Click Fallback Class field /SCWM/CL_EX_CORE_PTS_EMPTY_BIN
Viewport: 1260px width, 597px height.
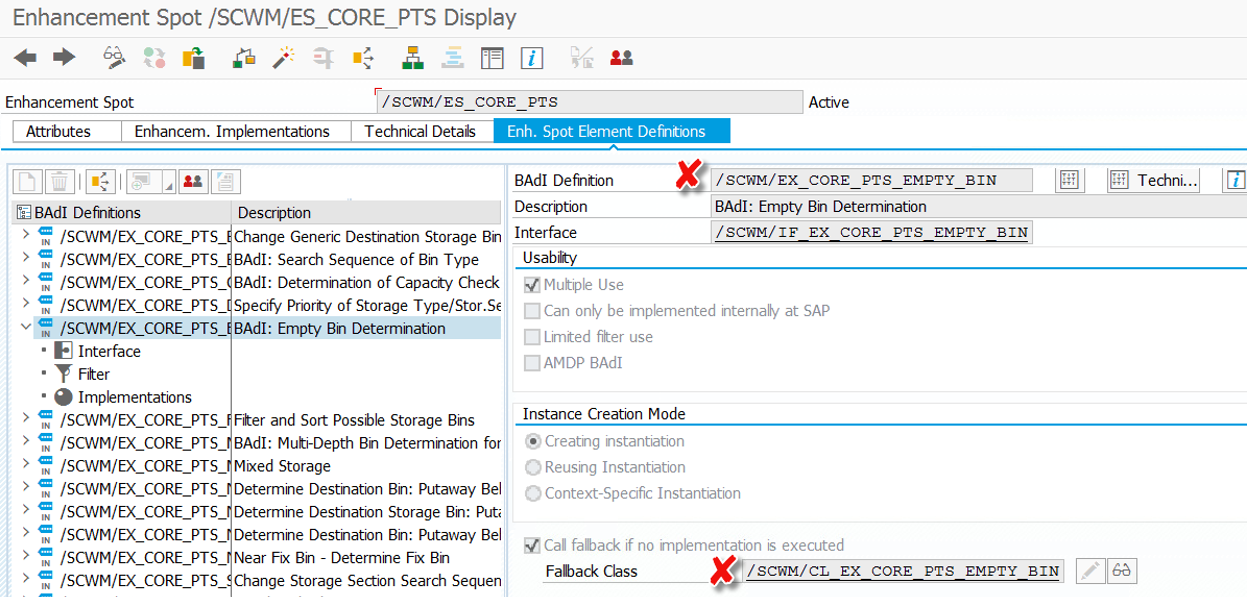902,571
